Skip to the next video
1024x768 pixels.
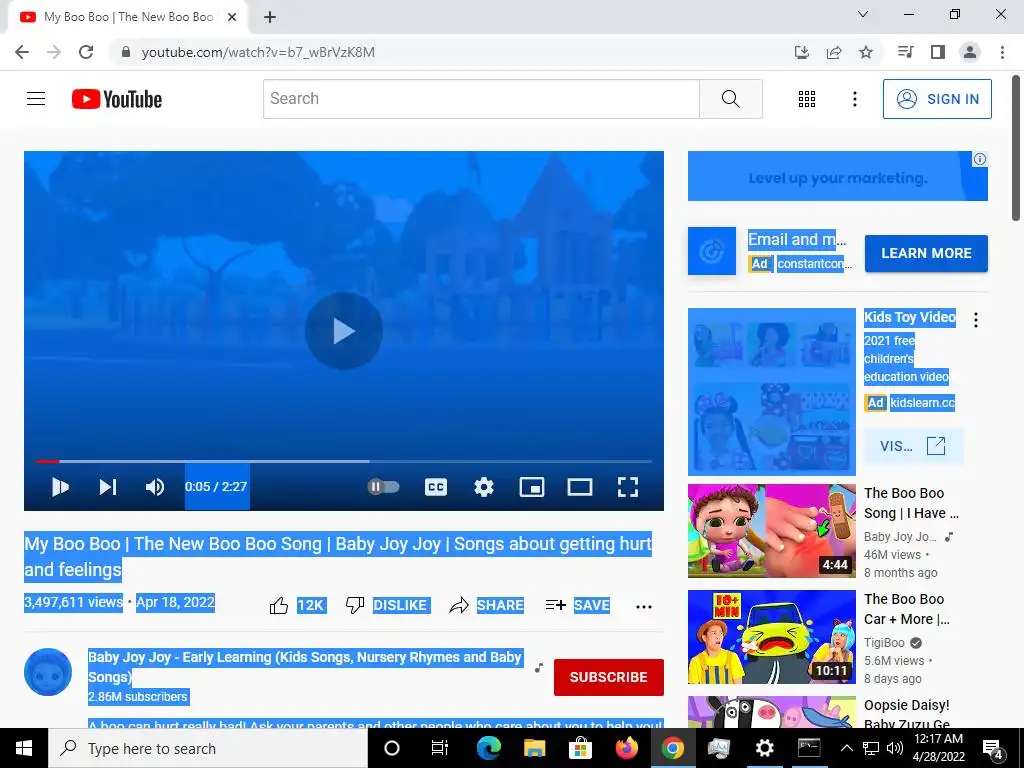[x=108, y=487]
